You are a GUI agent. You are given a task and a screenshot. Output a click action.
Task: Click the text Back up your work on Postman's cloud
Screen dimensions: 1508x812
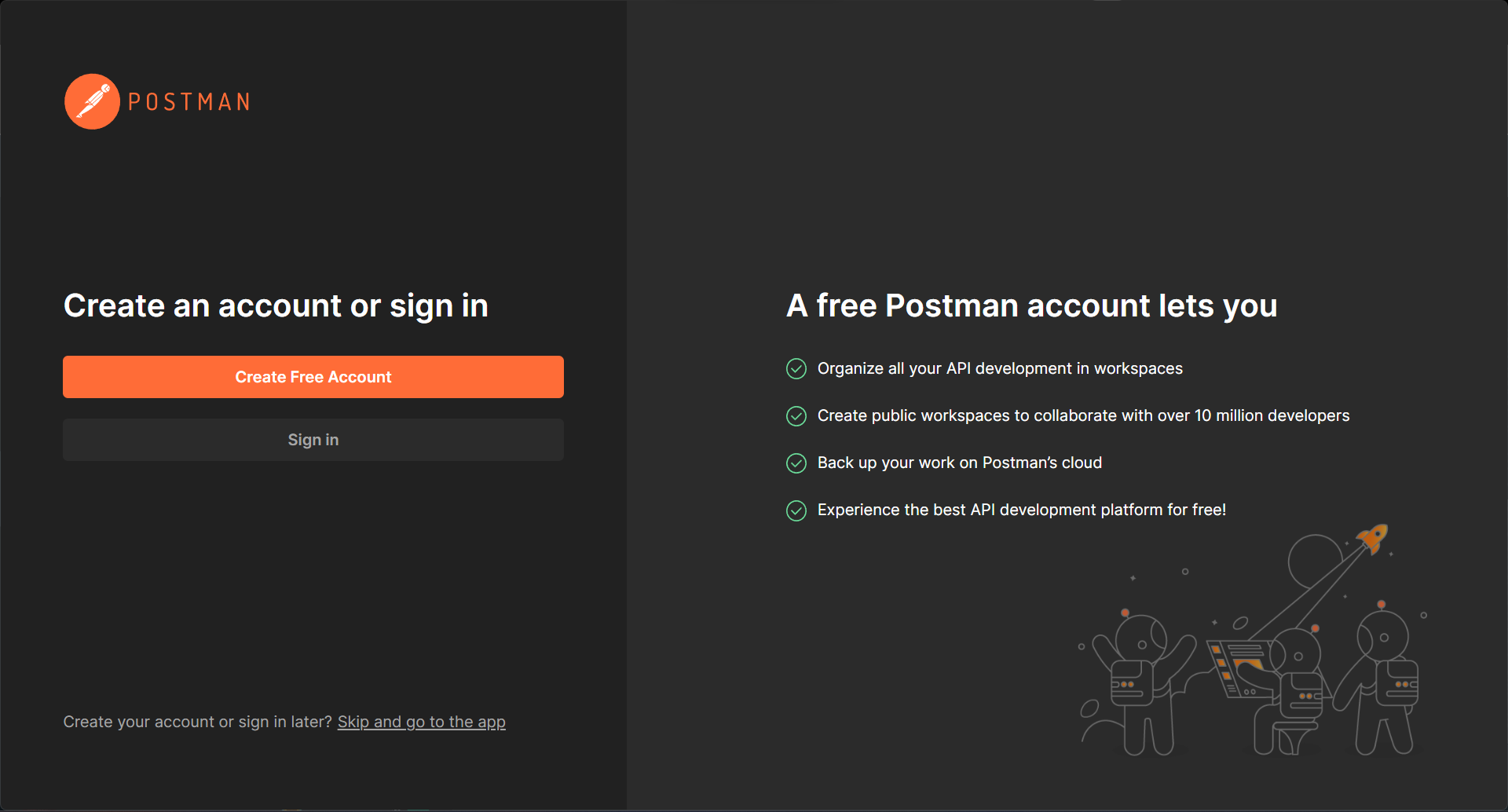click(x=960, y=463)
